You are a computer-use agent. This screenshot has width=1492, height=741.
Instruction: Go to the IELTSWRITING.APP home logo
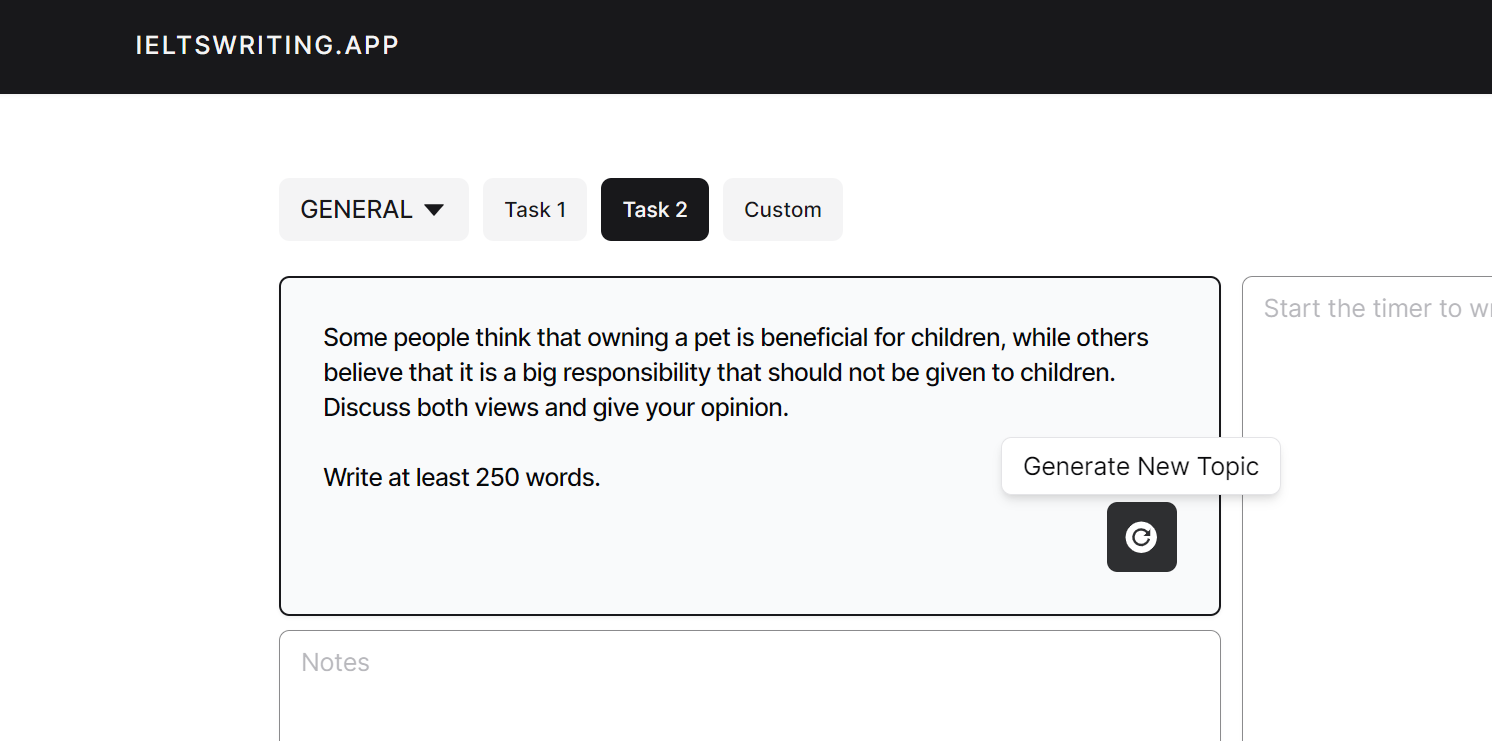pos(267,45)
